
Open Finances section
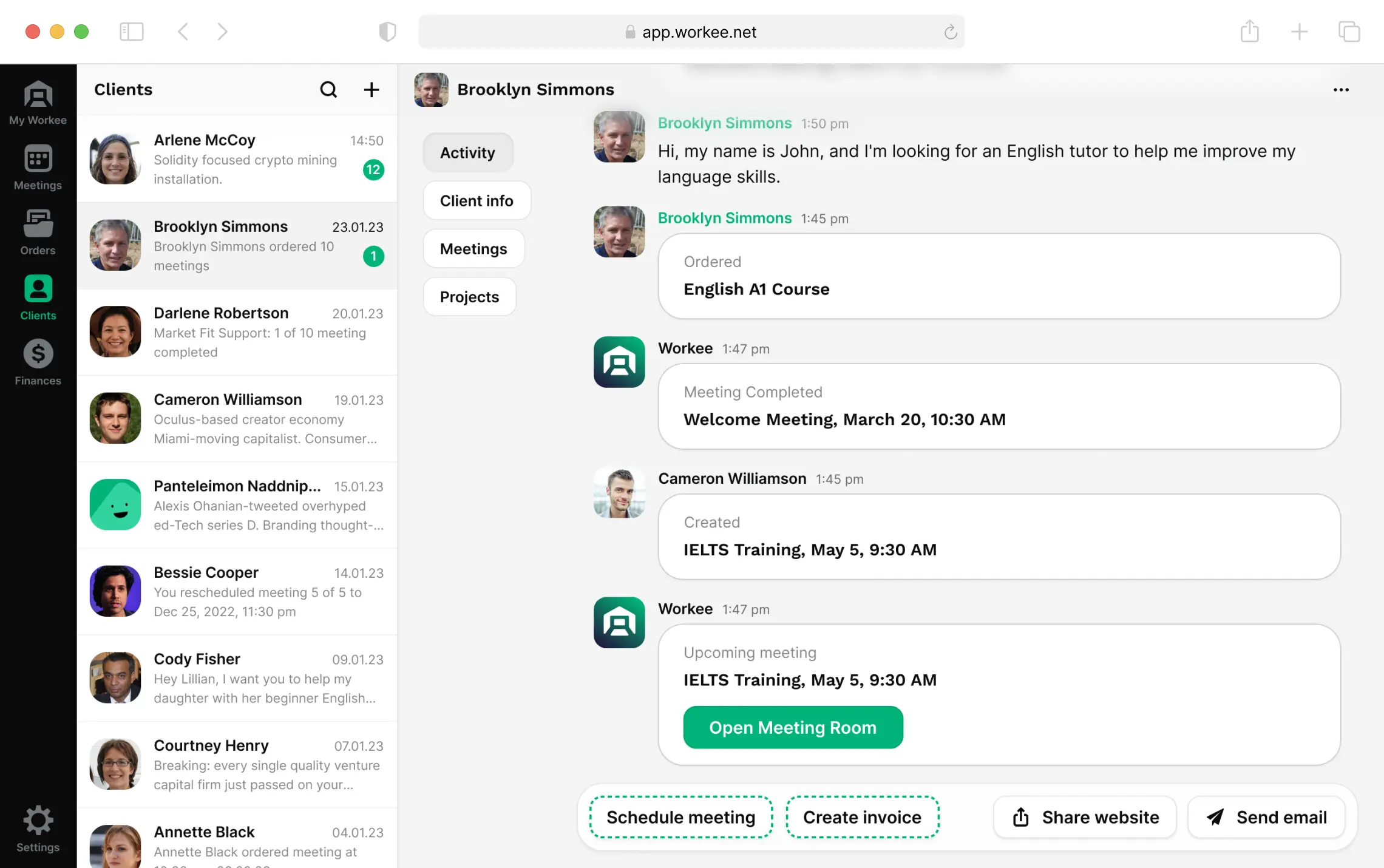coord(37,362)
